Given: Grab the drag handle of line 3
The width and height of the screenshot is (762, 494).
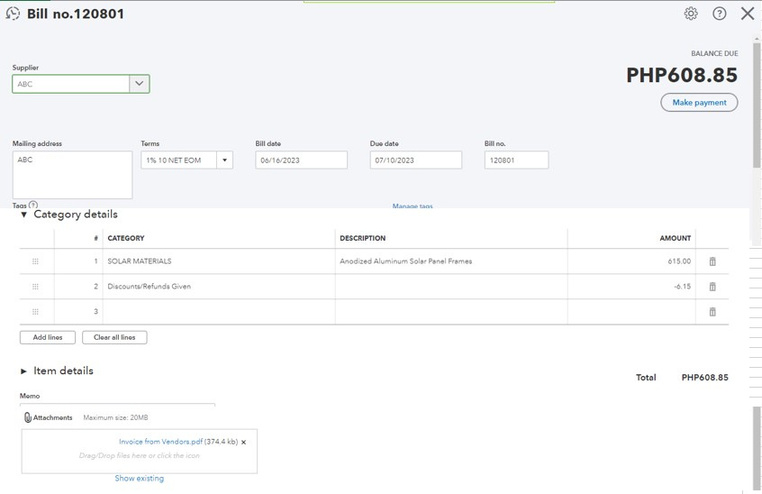Looking at the screenshot, I should 35,312.
